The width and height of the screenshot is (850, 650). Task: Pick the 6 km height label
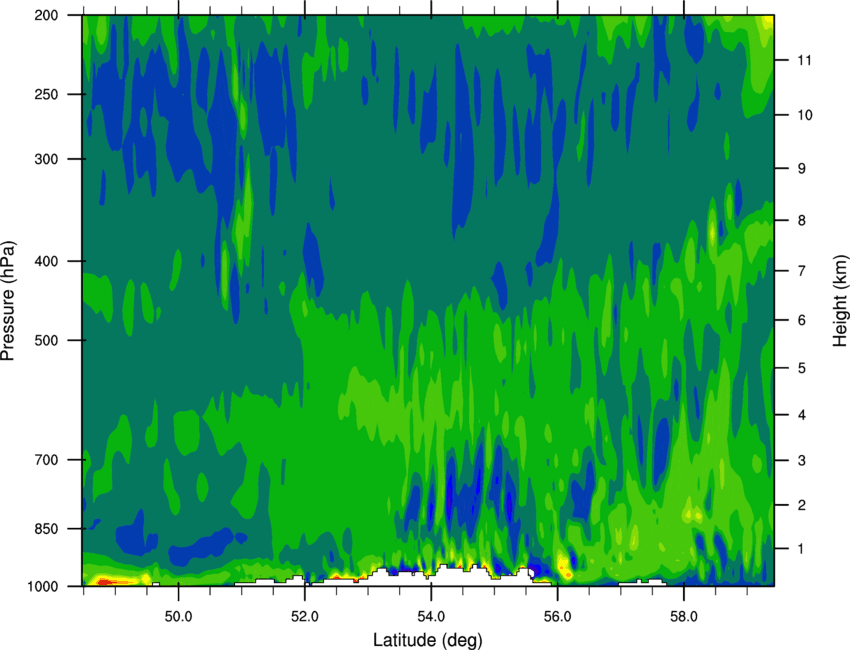pos(801,320)
